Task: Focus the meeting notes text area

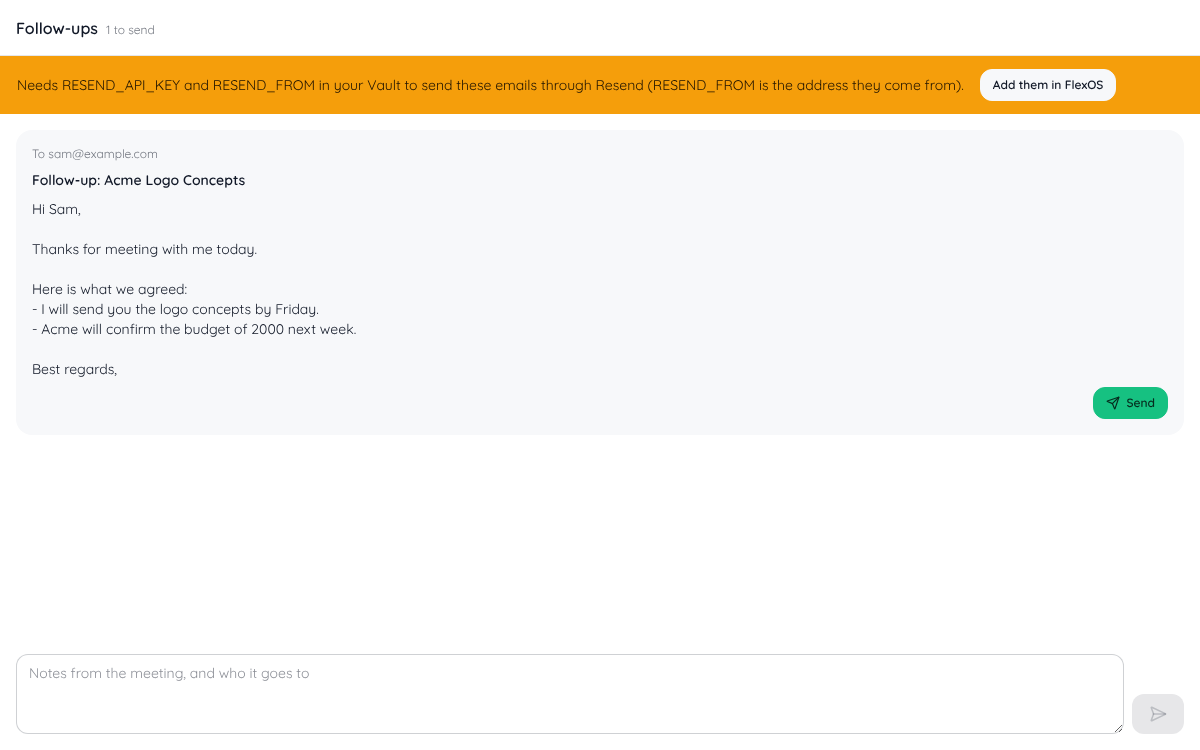Action: 570,694
